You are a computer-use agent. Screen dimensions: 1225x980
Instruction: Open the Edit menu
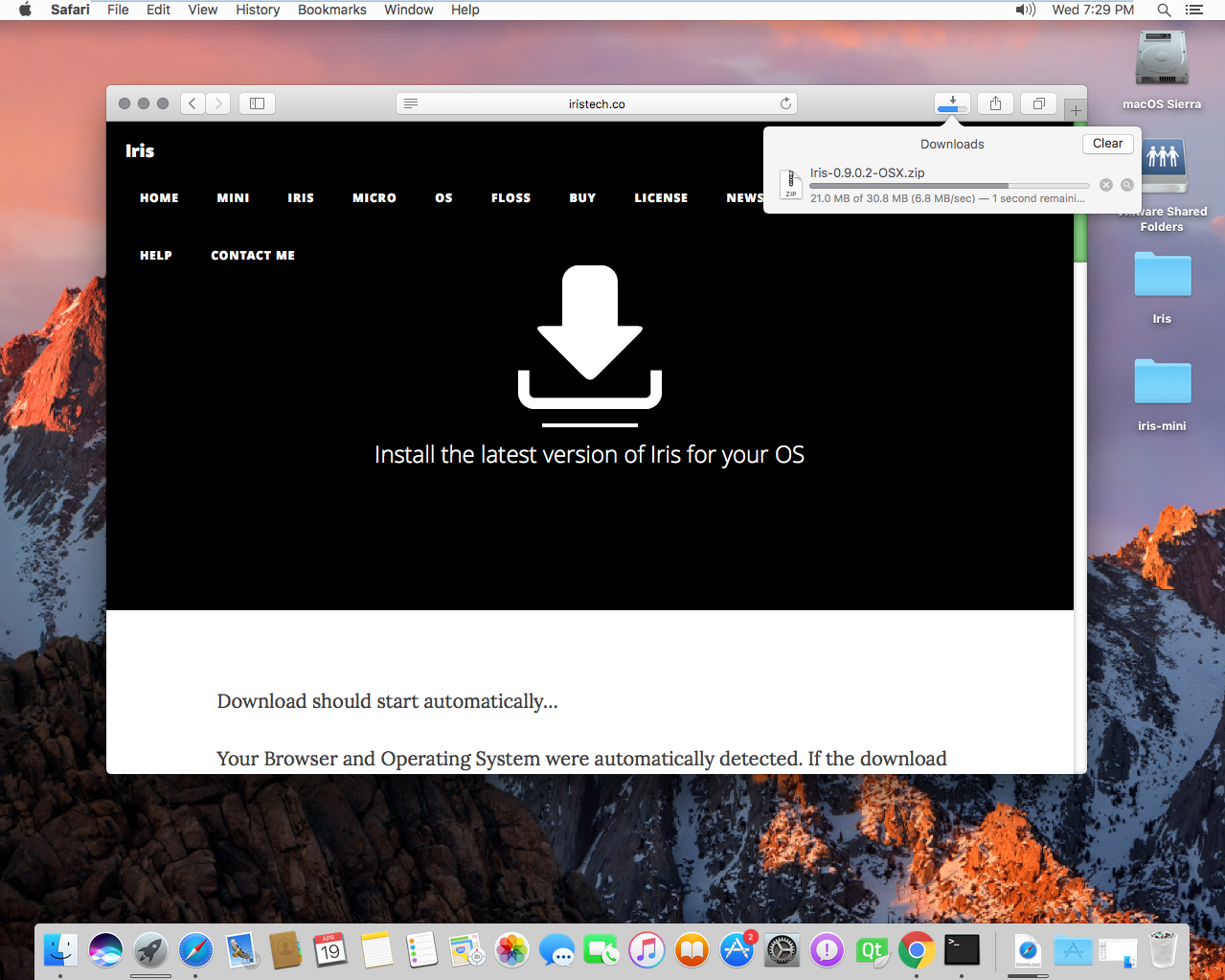[x=158, y=10]
